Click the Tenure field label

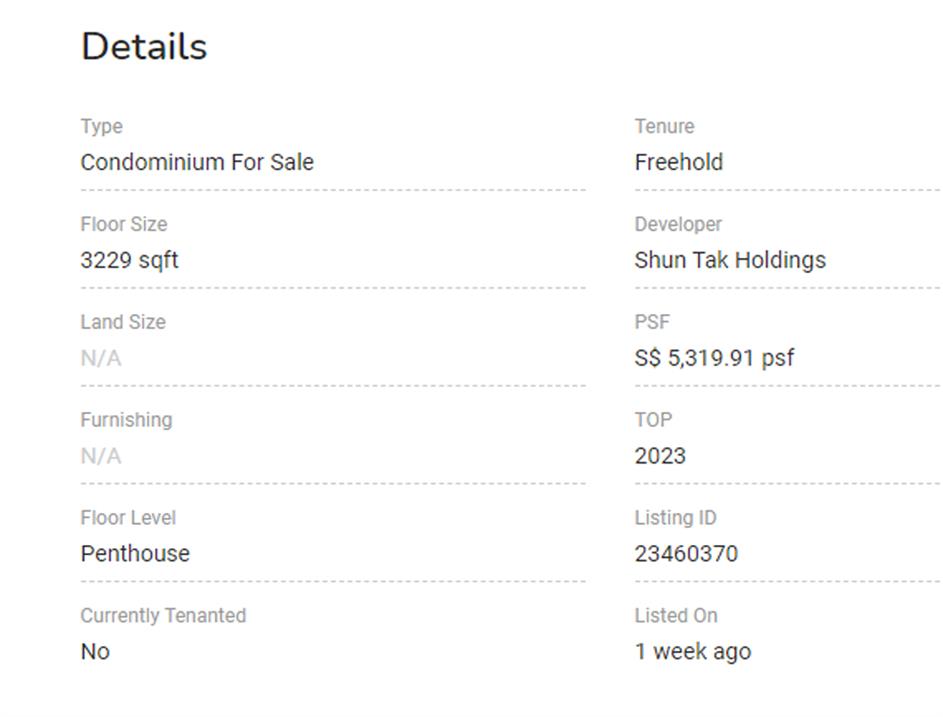pos(664,127)
